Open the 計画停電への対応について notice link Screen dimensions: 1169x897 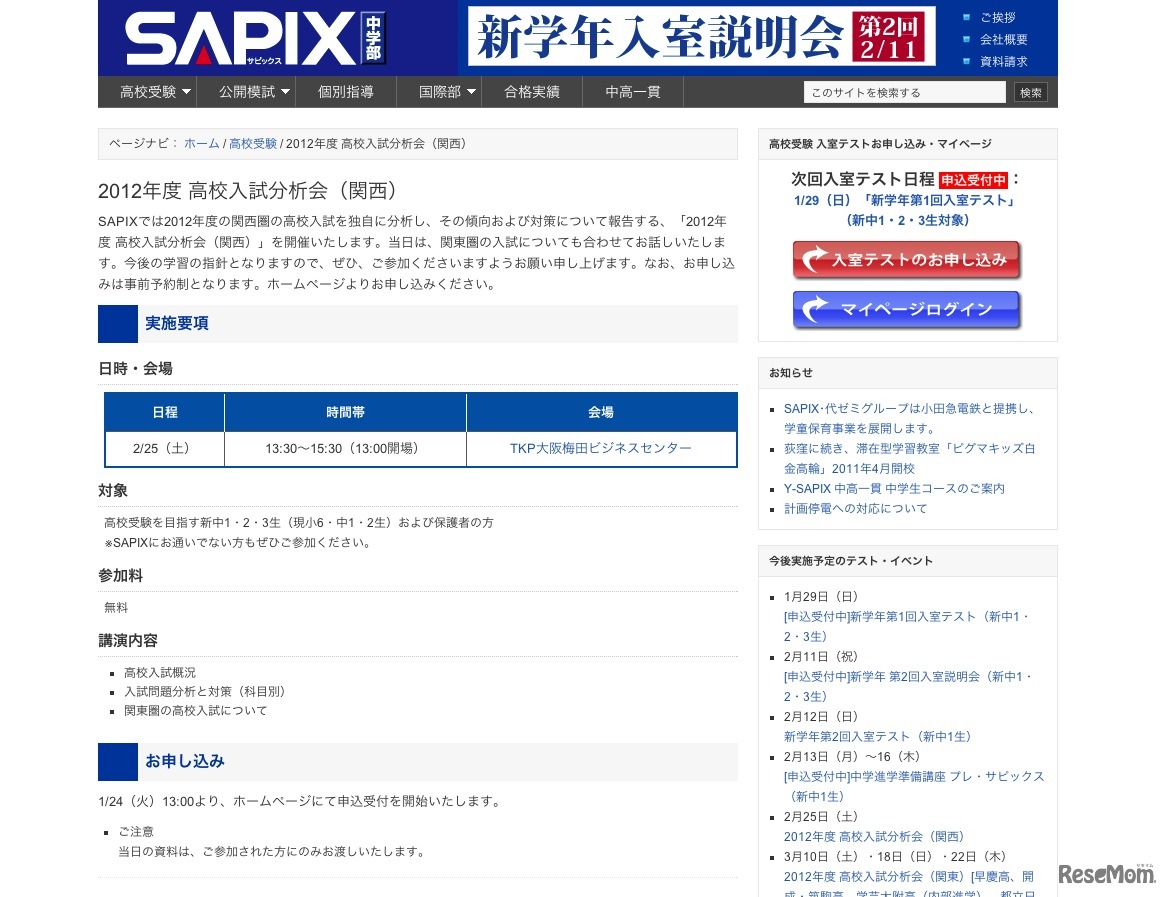point(857,508)
